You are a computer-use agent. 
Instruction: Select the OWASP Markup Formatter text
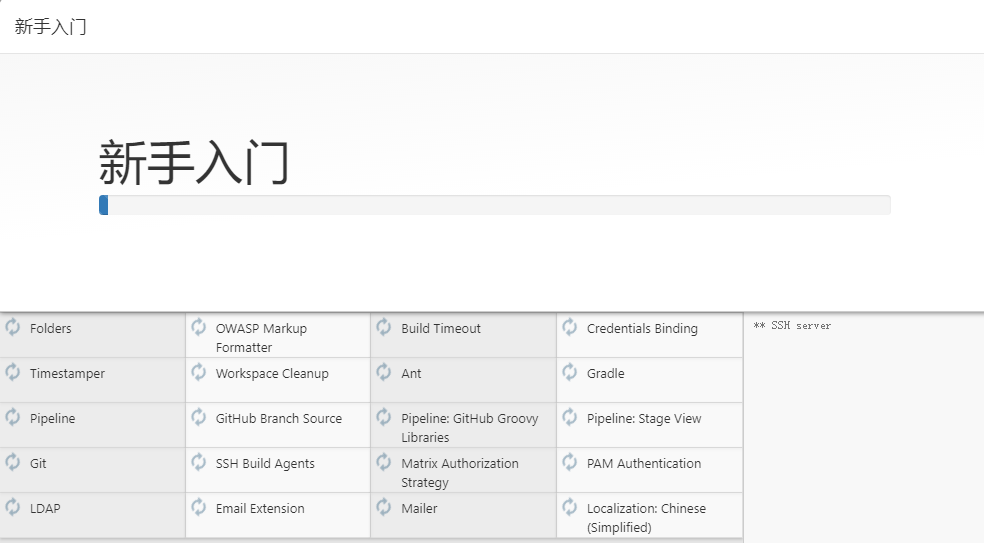point(261,338)
